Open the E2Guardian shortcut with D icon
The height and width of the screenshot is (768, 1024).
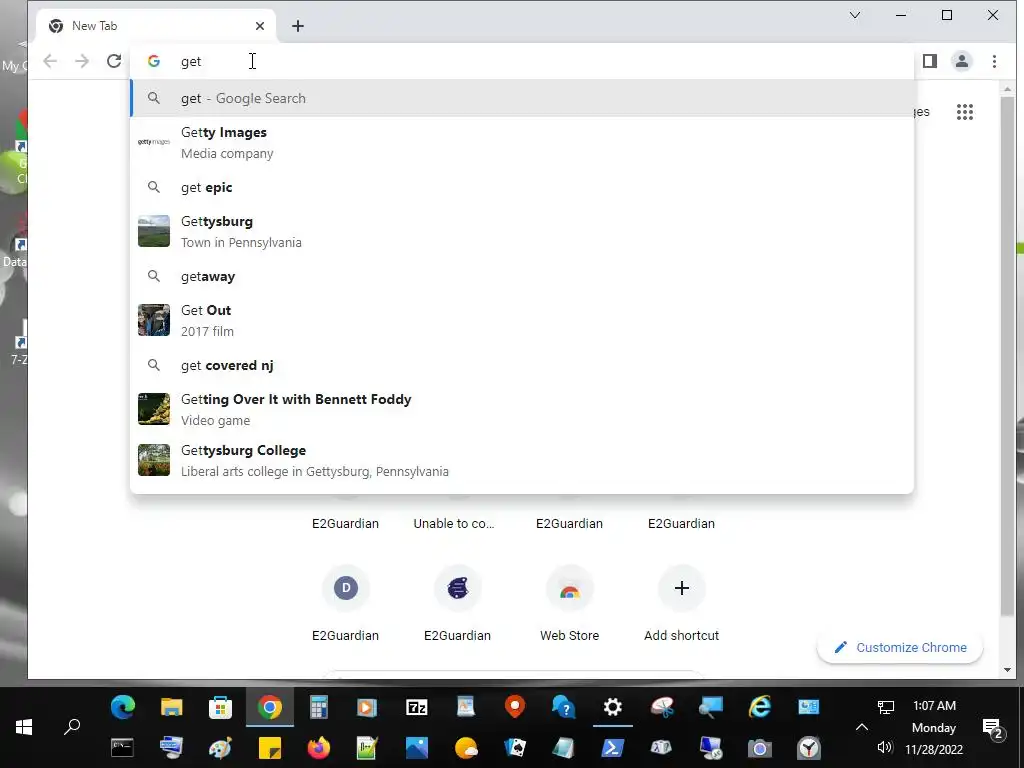click(x=345, y=603)
